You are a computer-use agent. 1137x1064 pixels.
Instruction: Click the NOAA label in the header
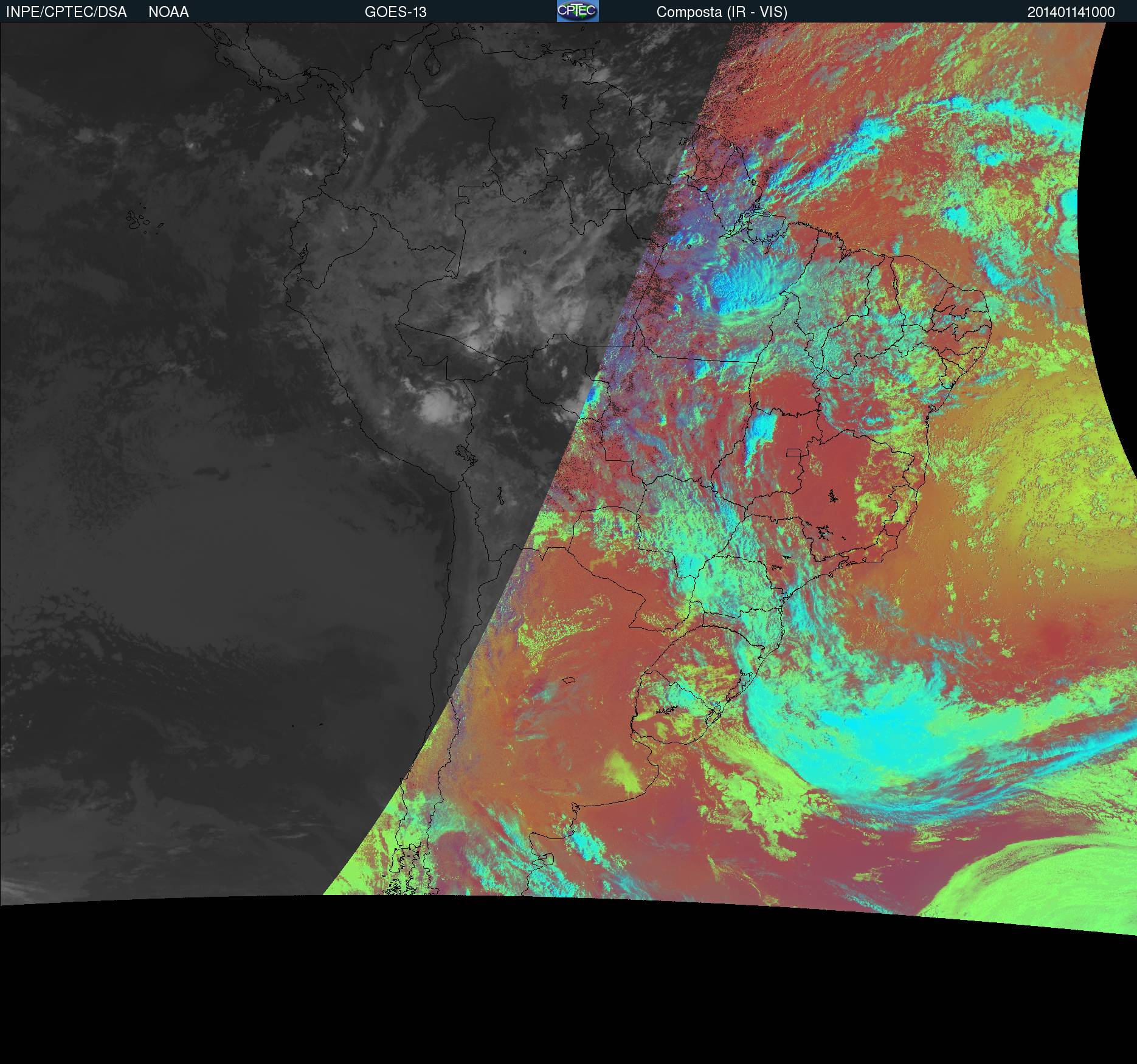coord(168,12)
